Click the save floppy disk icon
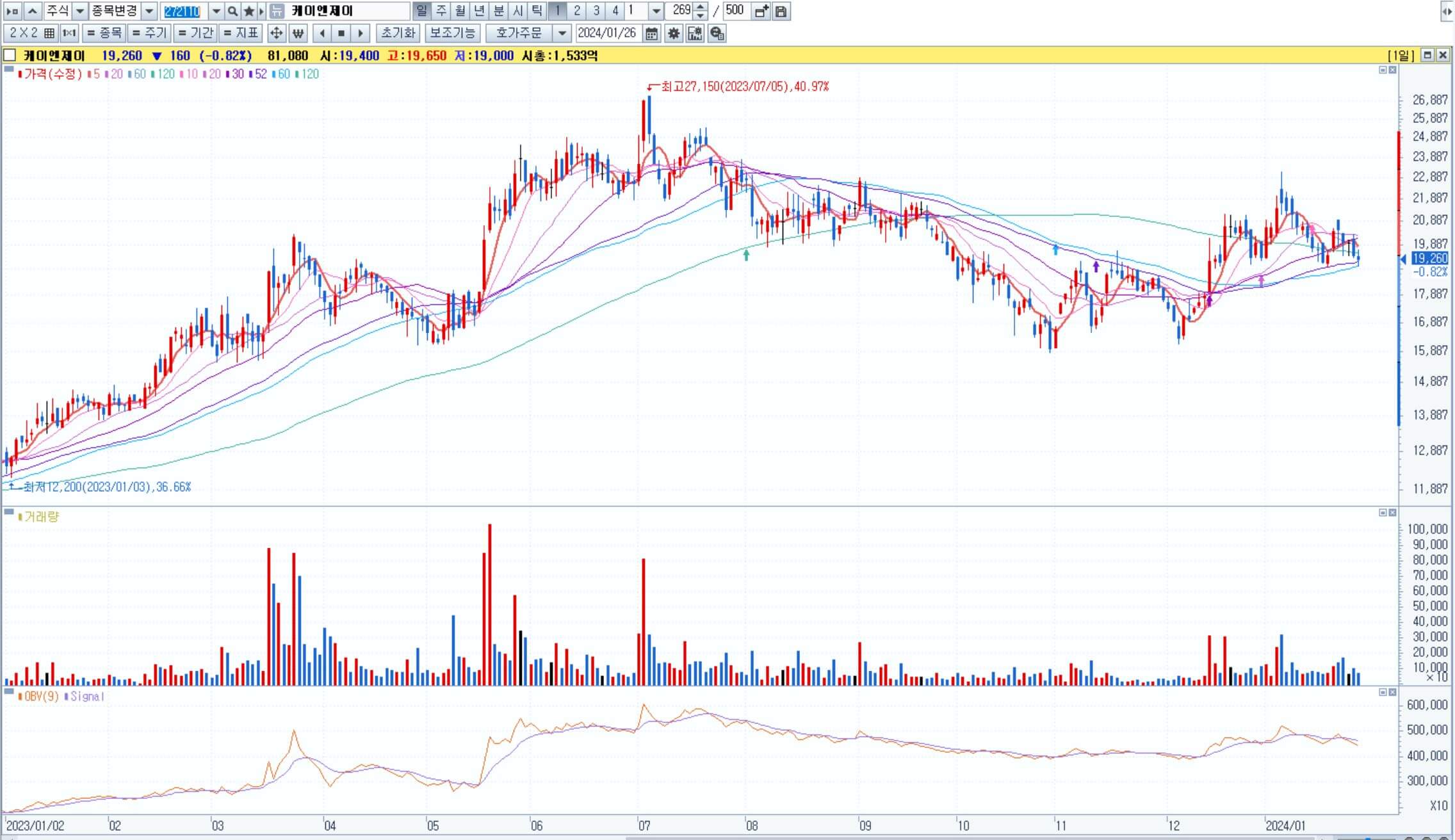The width and height of the screenshot is (1455, 840). pos(781,11)
